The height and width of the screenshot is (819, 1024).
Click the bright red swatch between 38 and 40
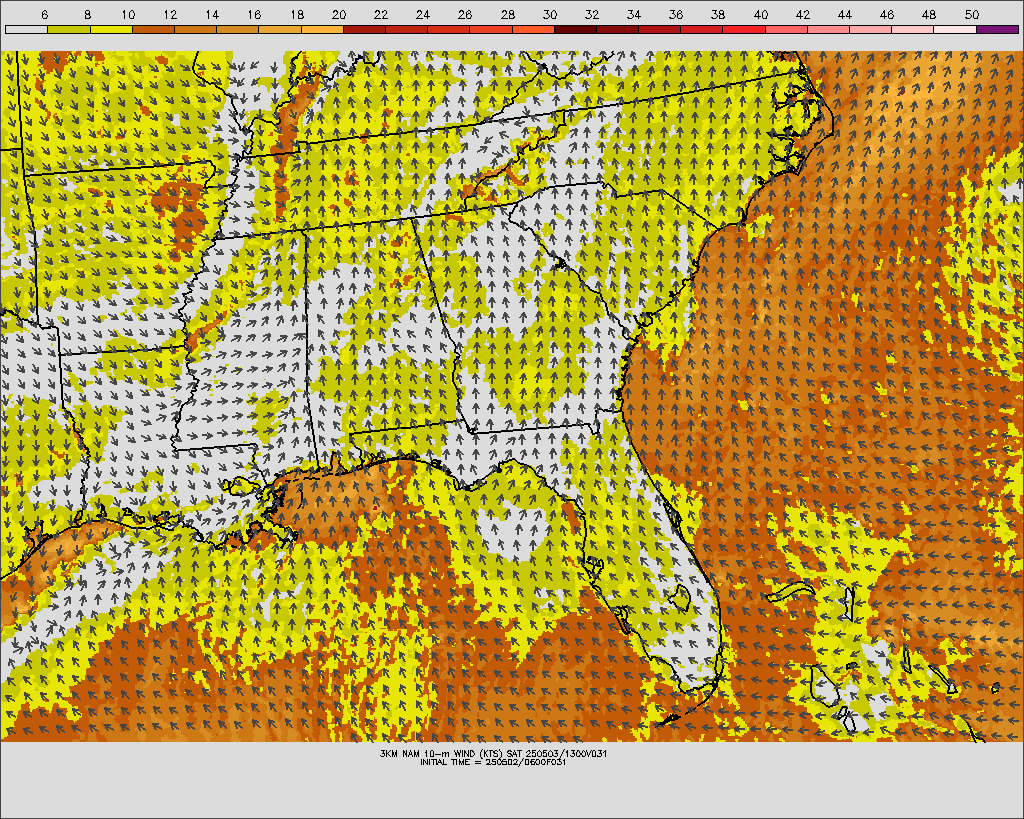(x=744, y=29)
